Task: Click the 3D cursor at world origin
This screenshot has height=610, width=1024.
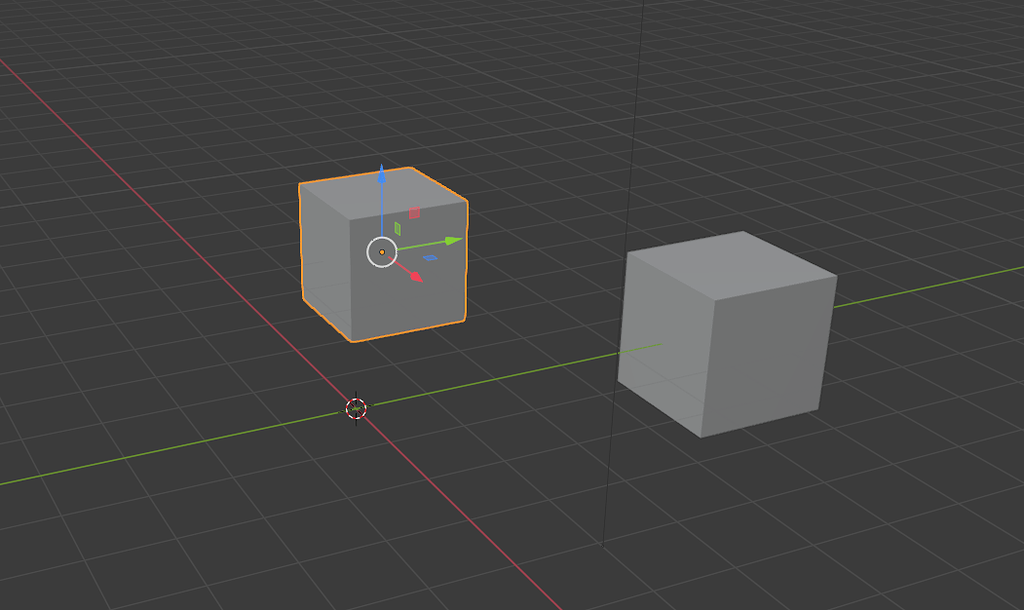Action: [x=357, y=408]
